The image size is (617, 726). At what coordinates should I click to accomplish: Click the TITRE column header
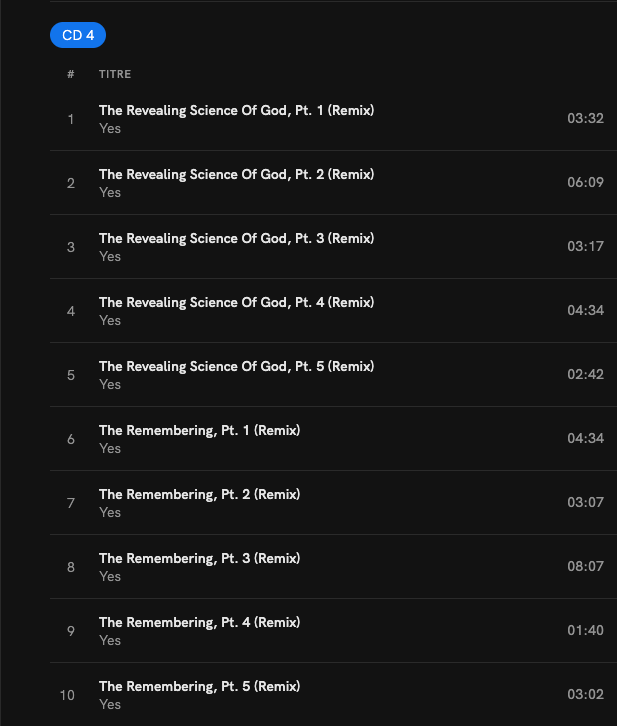115,74
